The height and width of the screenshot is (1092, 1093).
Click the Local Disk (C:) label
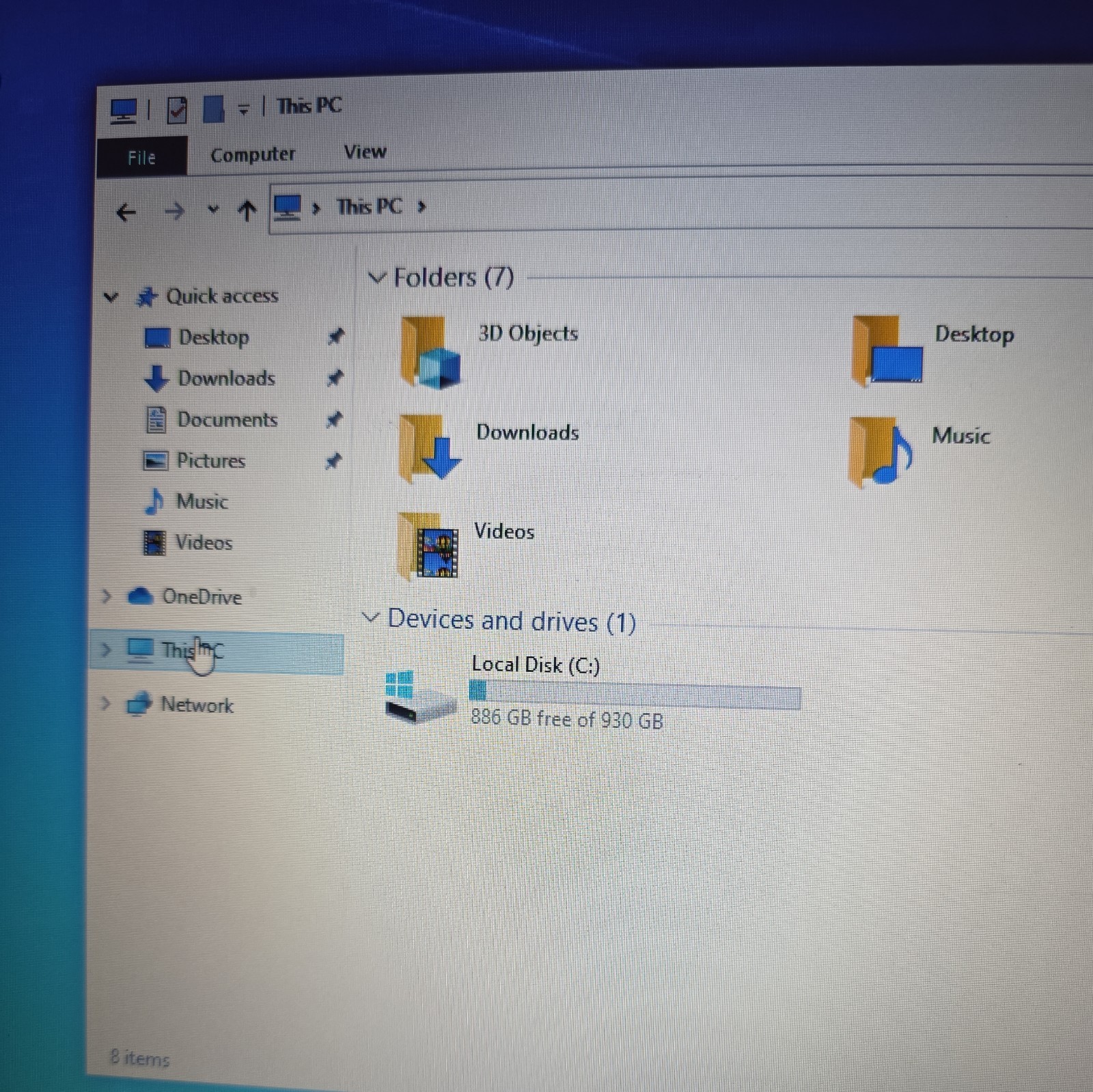click(x=536, y=664)
